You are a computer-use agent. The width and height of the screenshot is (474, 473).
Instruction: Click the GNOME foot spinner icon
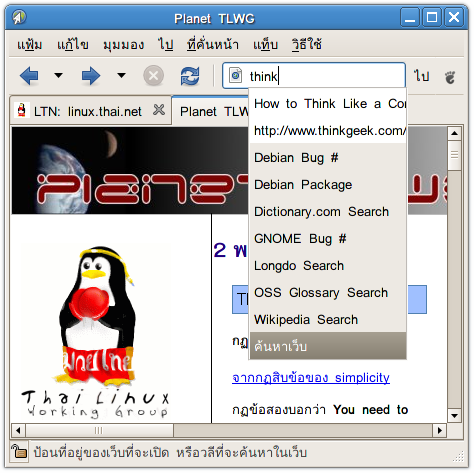(450, 77)
